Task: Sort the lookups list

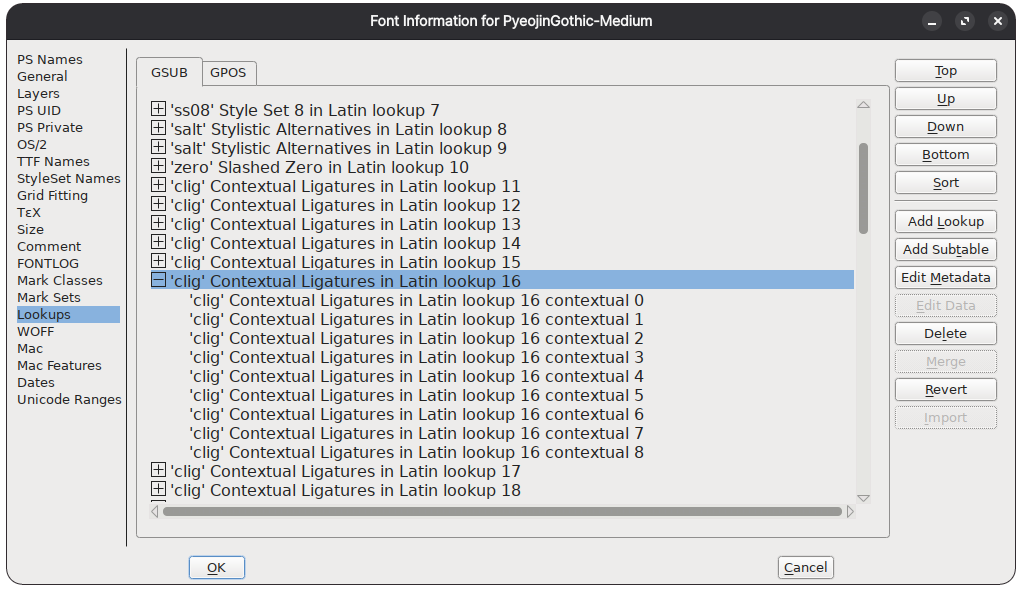Action: coord(945,183)
